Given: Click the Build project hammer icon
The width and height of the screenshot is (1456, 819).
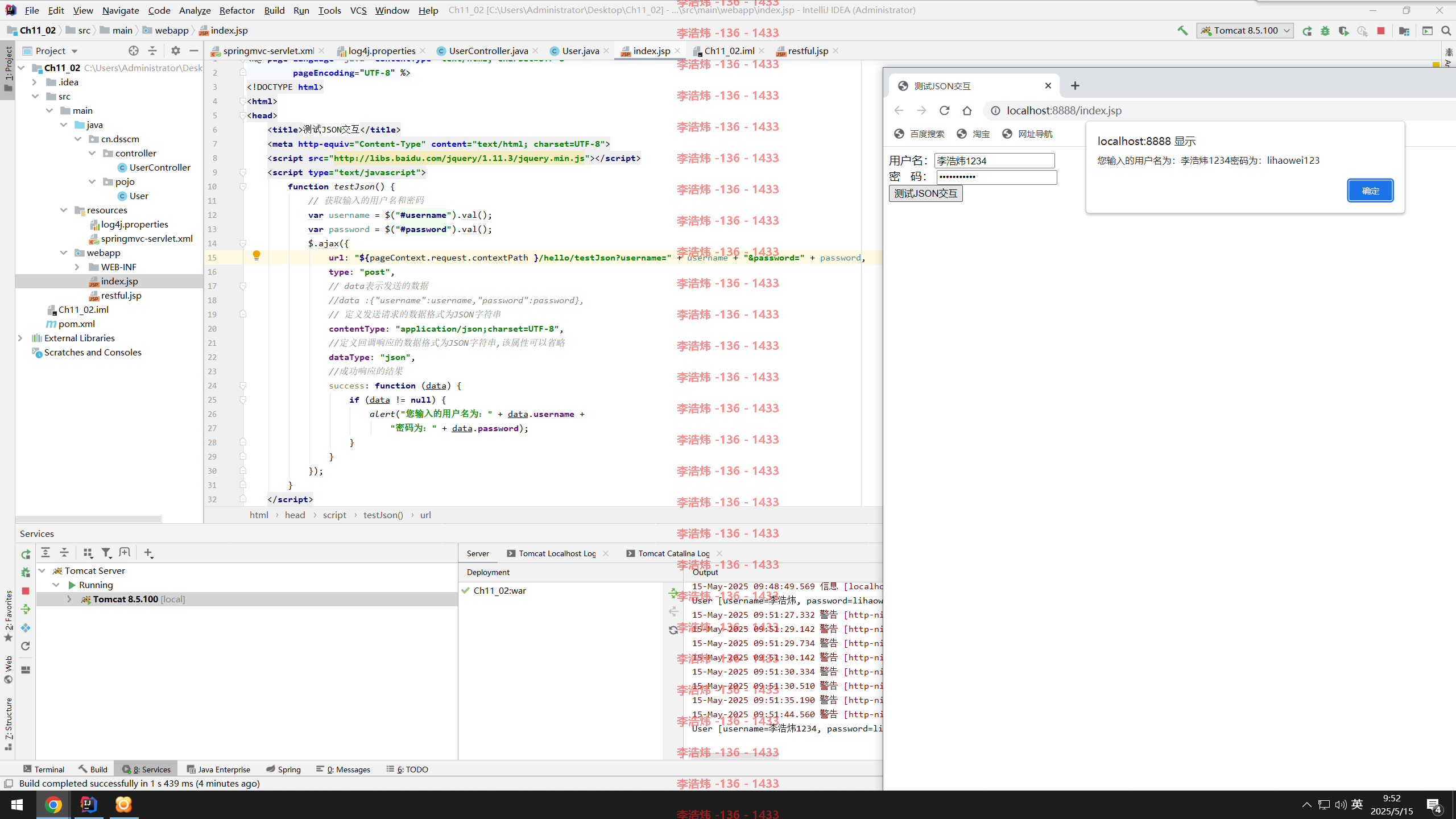Looking at the screenshot, I should point(1183,31).
